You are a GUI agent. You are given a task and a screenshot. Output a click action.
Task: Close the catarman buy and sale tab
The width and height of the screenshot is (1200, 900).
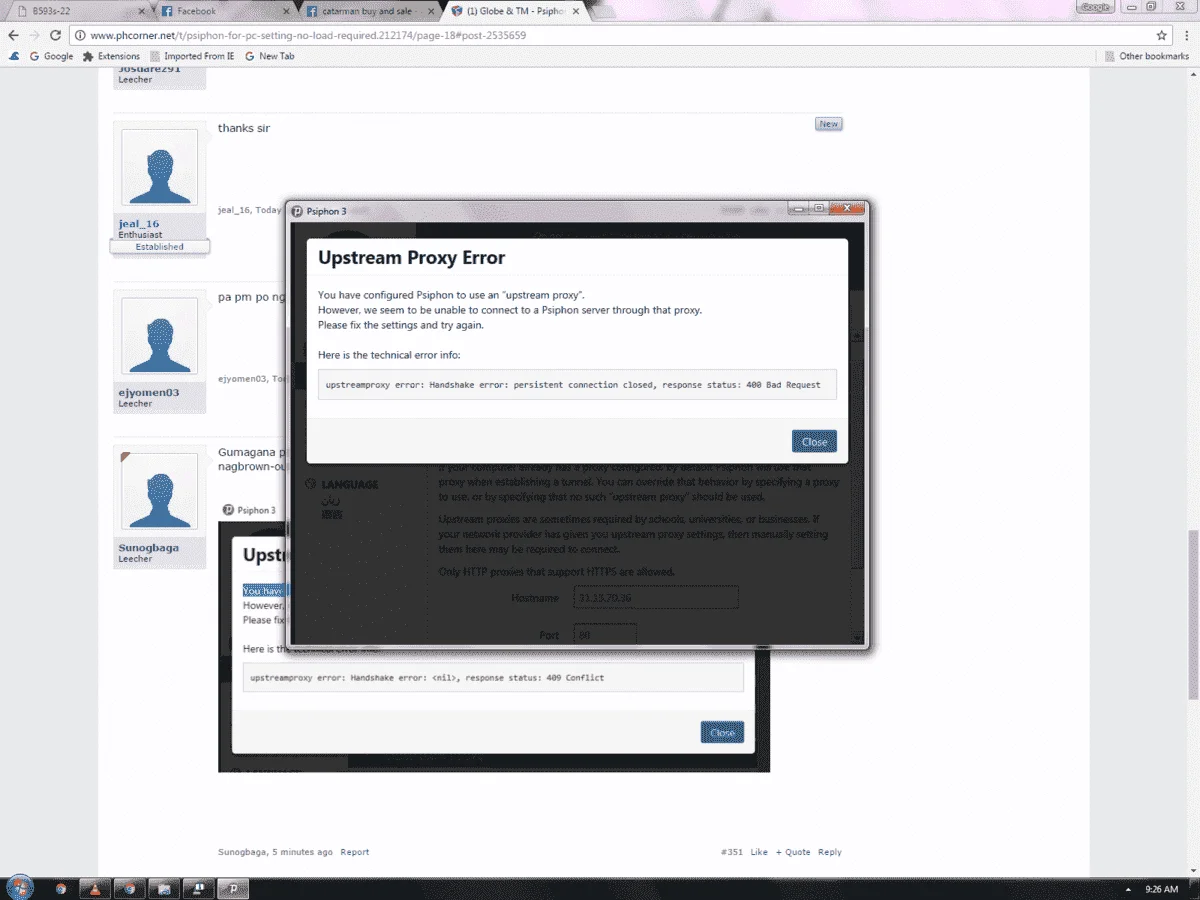431,11
